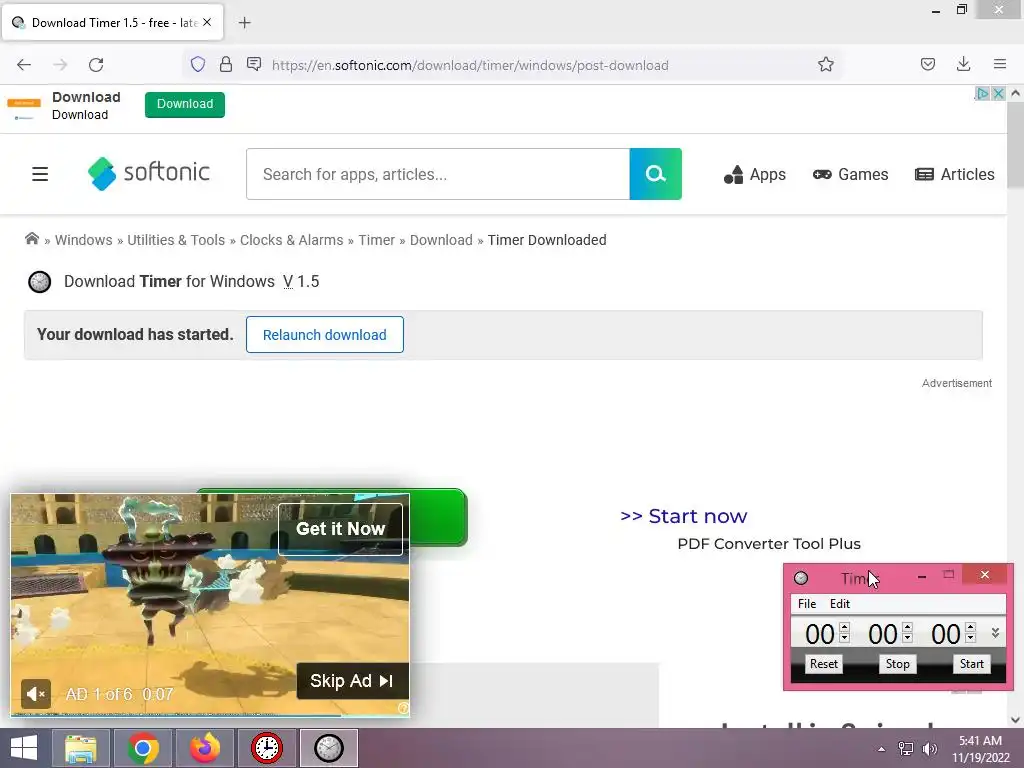The width and height of the screenshot is (1024, 768).
Task: Open the Games section
Action: click(850, 174)
